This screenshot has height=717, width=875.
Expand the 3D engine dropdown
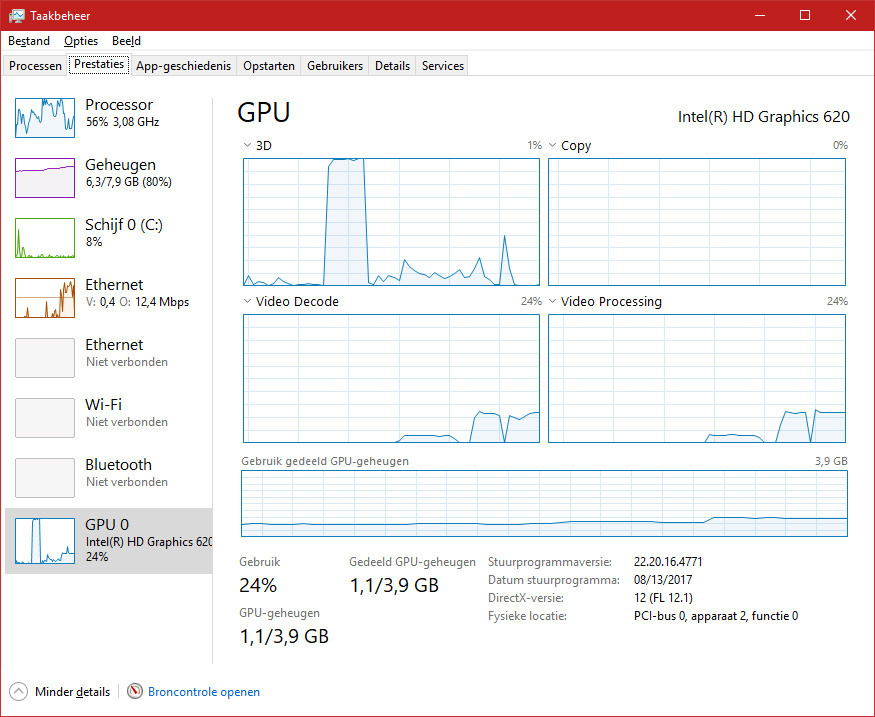(246, 145)
